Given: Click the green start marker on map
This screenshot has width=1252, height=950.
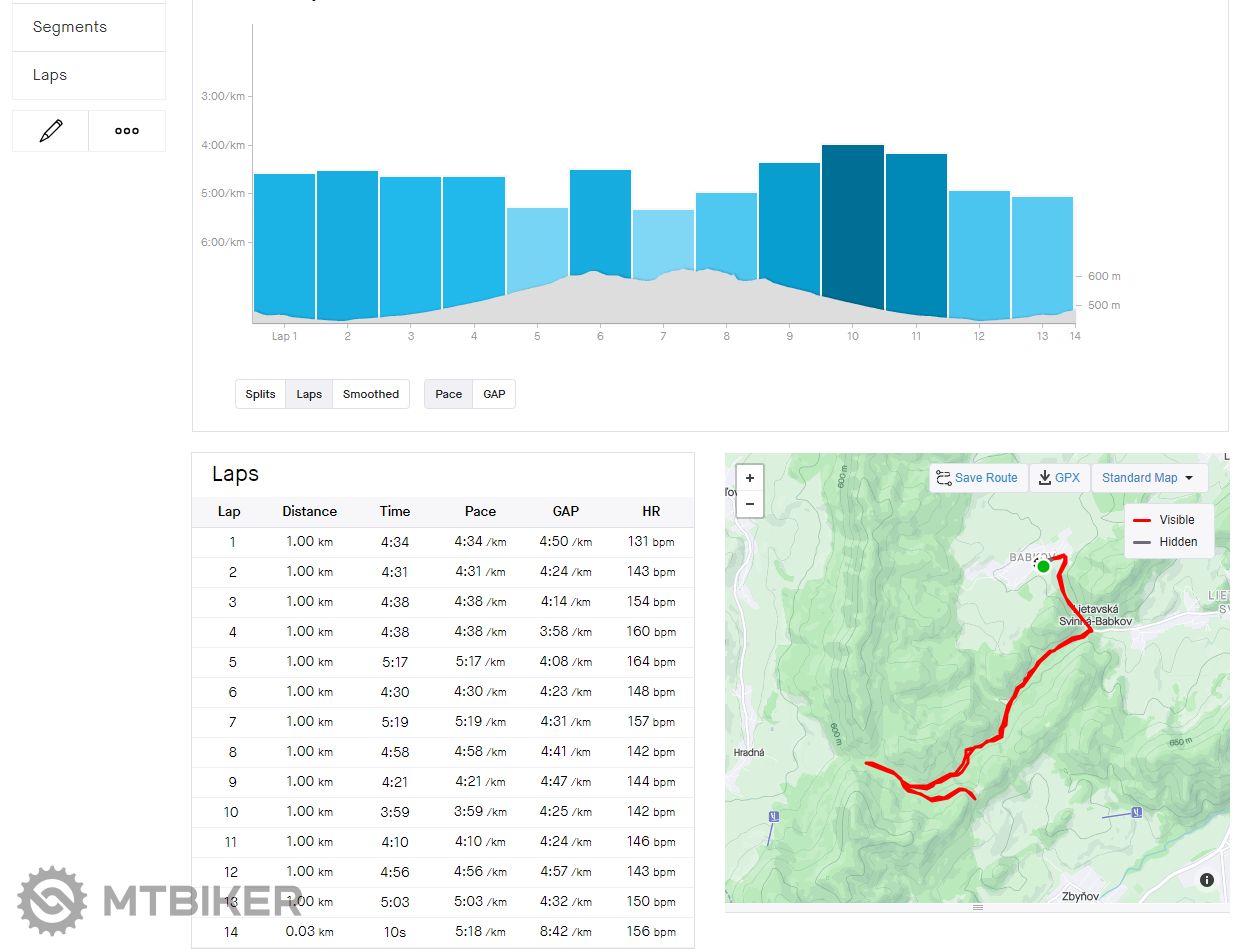Looking at the screenshot, I should coord(1043,566).
